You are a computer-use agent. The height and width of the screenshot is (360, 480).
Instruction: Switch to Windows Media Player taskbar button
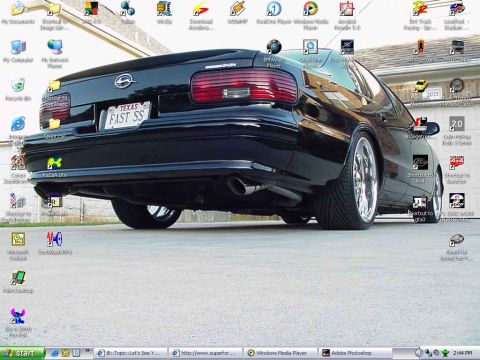click(281, 353)
